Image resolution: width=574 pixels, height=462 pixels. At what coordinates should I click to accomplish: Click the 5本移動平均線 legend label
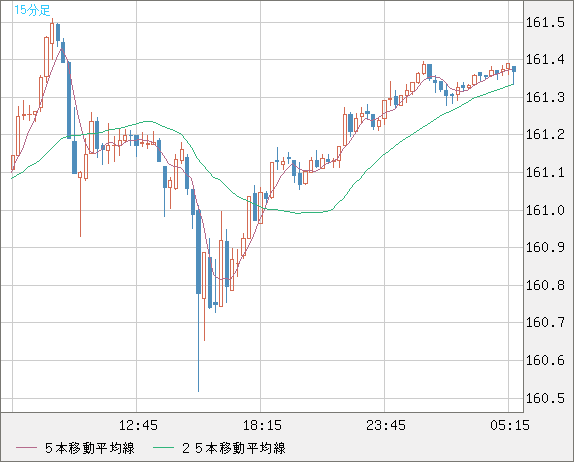(x=90, y=448)
